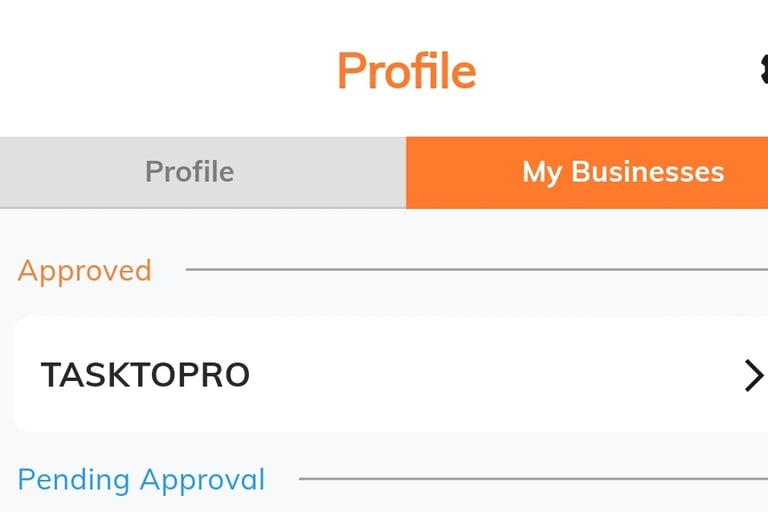The image size is (768, 512).
Task: Open the settings gear icon
Action: point(763,68)
